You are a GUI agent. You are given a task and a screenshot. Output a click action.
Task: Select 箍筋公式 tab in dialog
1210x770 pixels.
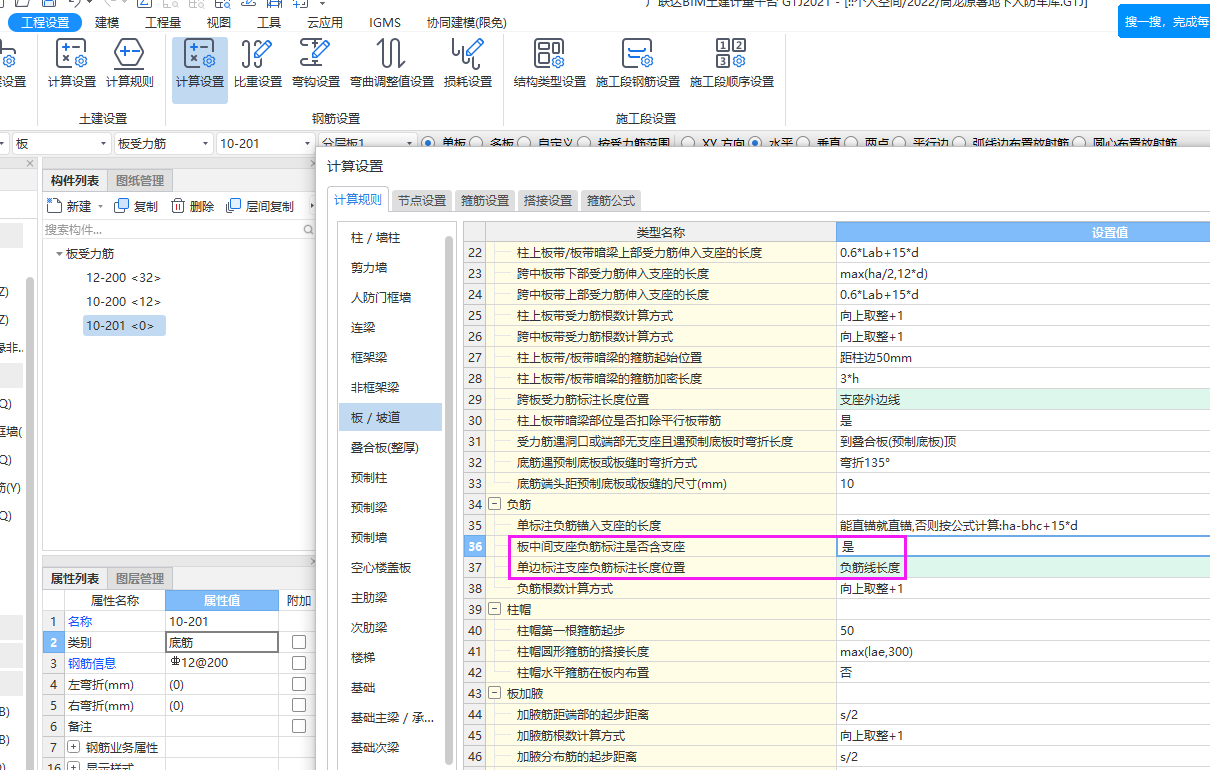pos(610,200)
